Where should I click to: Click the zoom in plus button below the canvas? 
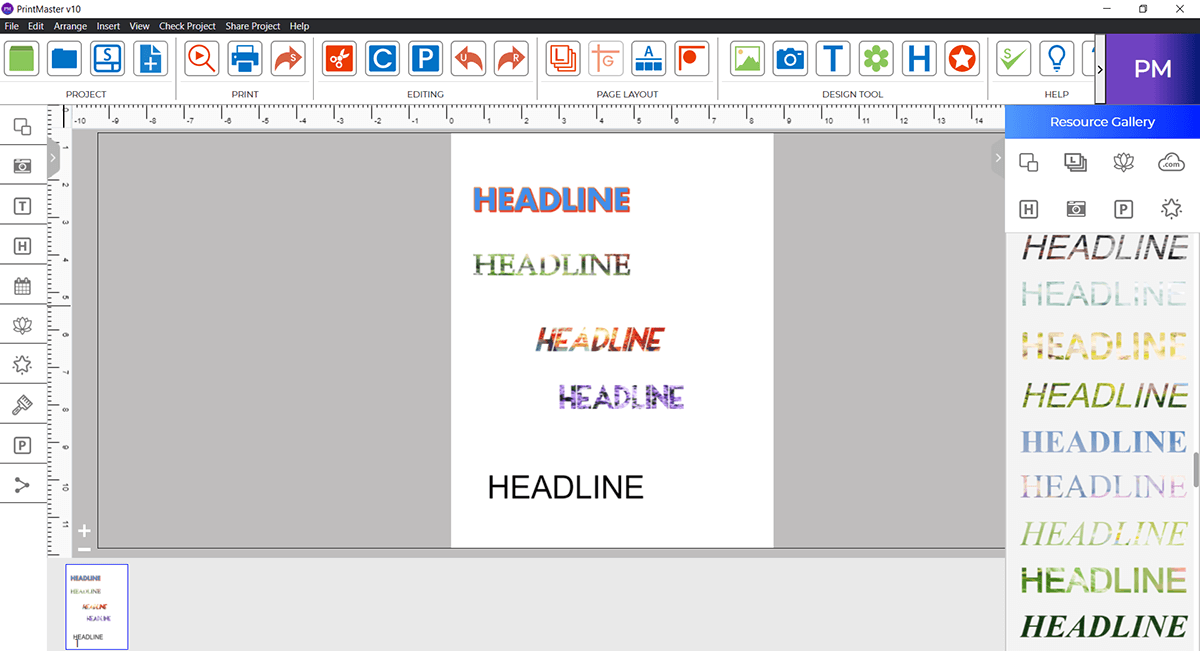(x=85, y=532)
